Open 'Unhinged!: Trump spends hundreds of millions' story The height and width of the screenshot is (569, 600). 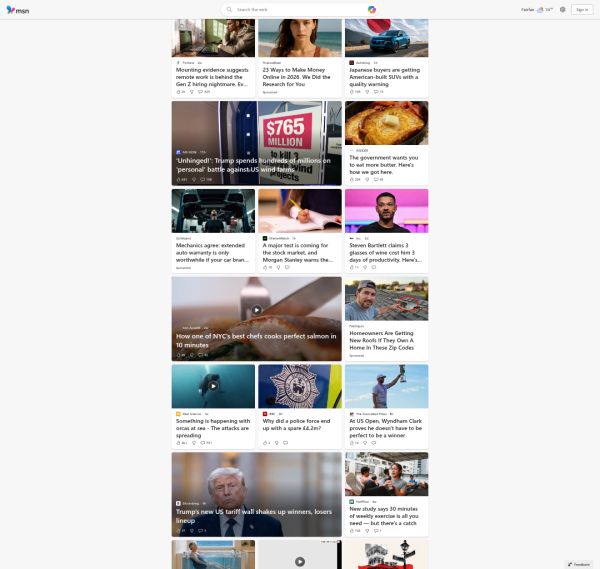pos(253,165)
